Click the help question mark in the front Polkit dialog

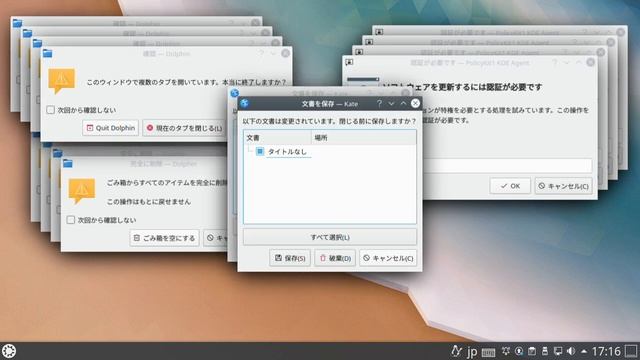(x=554, y=62)
